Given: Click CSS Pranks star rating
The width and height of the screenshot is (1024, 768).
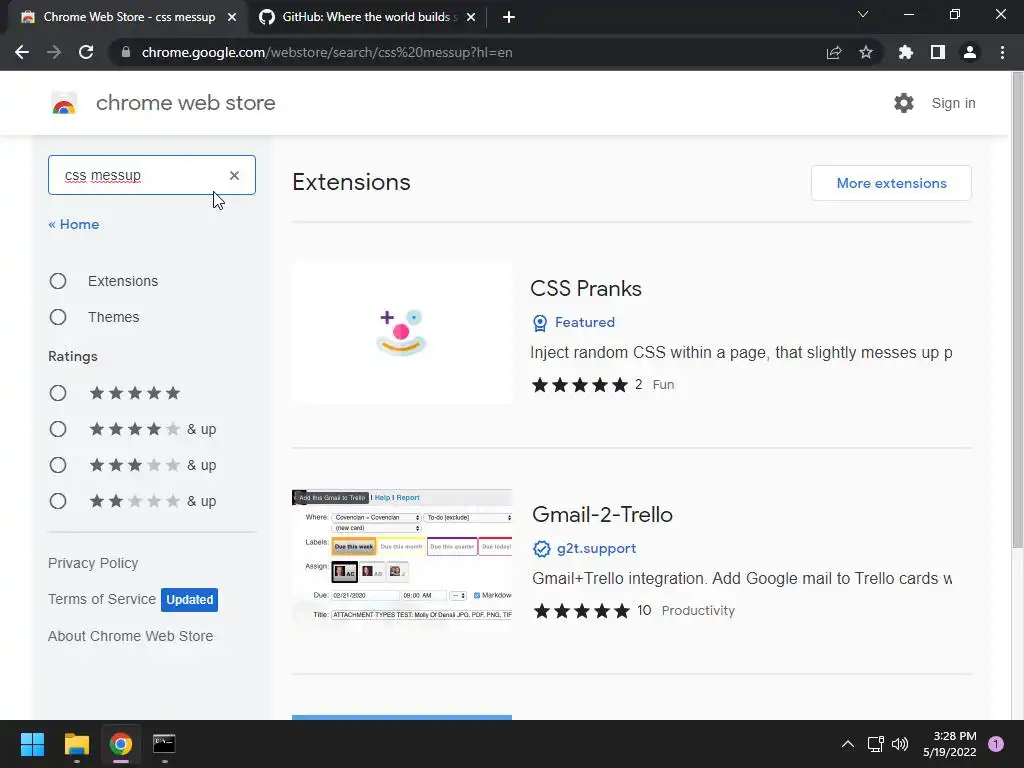Looking at the screenshot, I should (580, 385).
